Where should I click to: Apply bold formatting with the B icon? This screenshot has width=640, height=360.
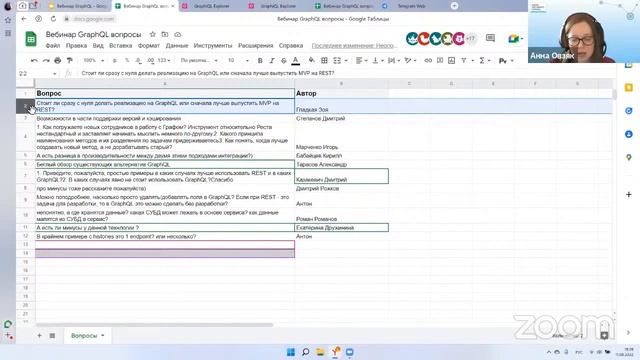point(260,60)
